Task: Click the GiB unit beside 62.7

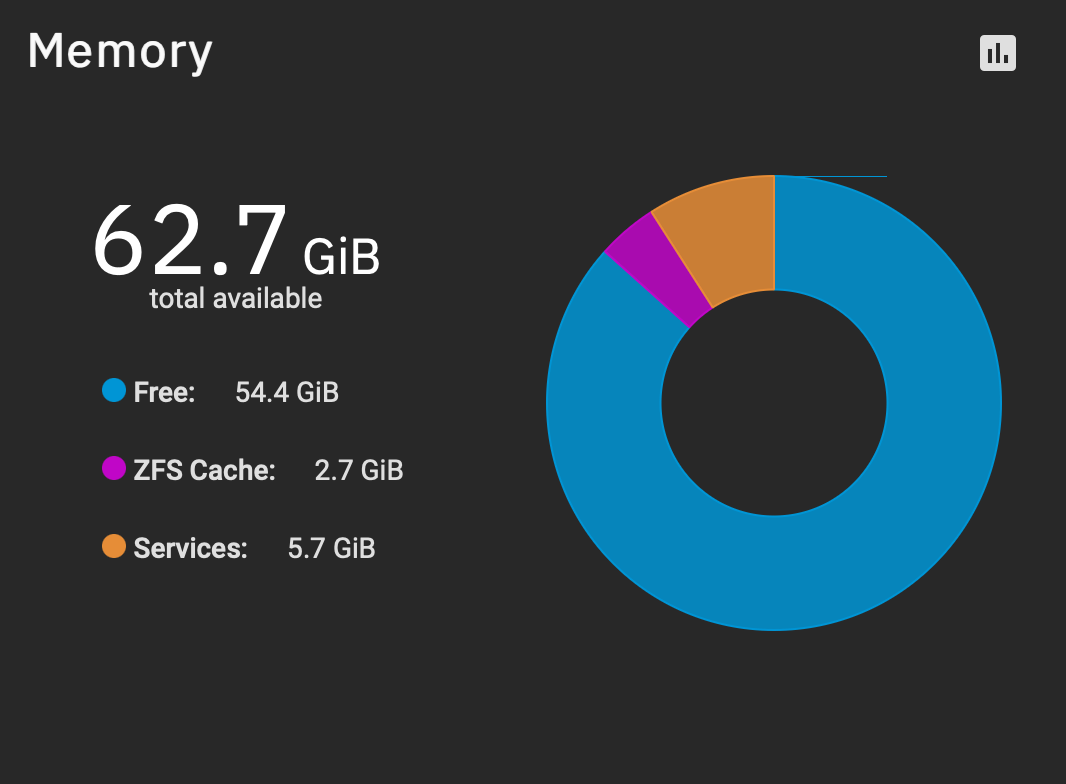Action: pyautogui.click(x=341, y=257)
